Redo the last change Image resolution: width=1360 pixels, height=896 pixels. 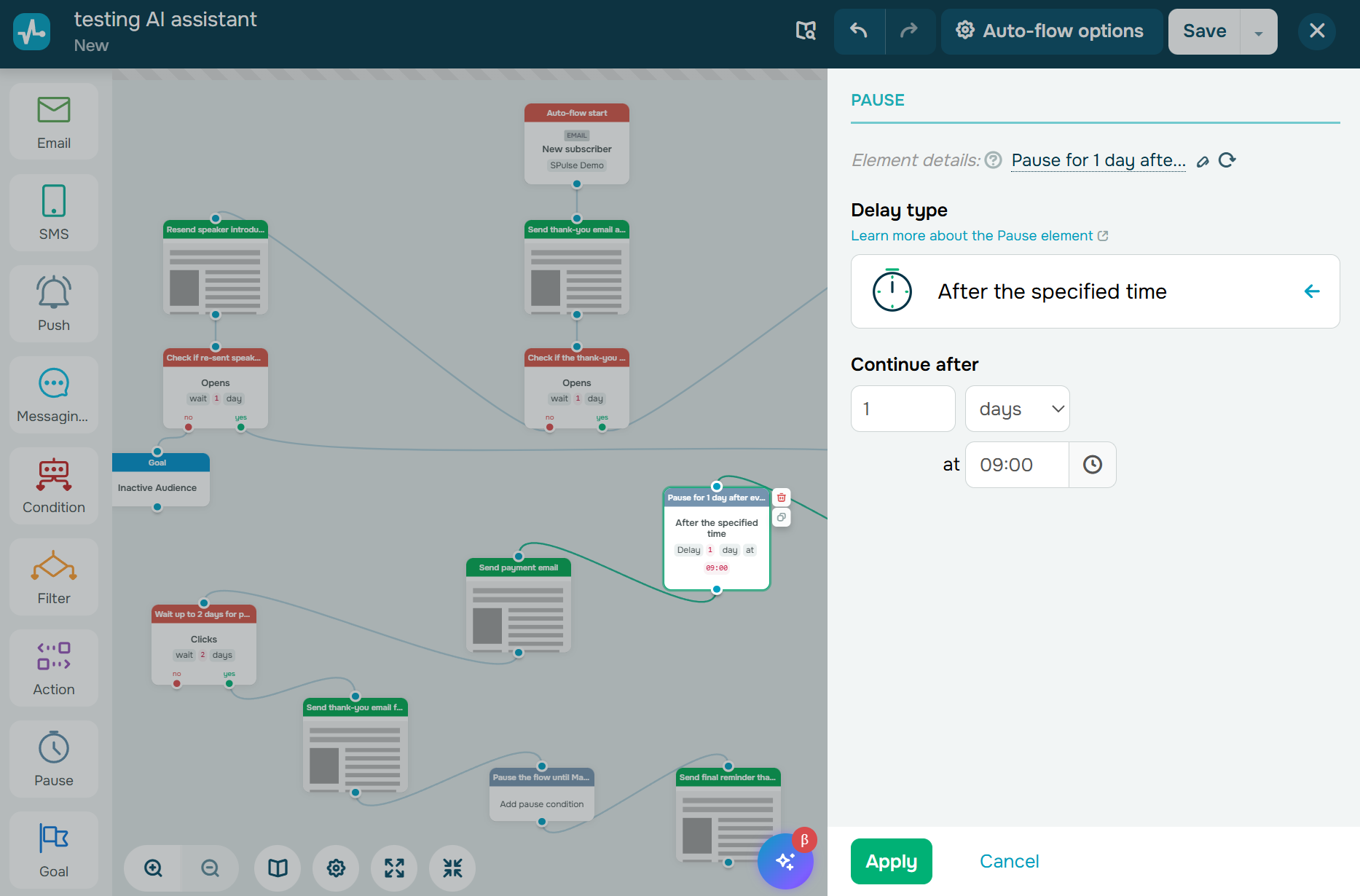(x=910, y=31)
